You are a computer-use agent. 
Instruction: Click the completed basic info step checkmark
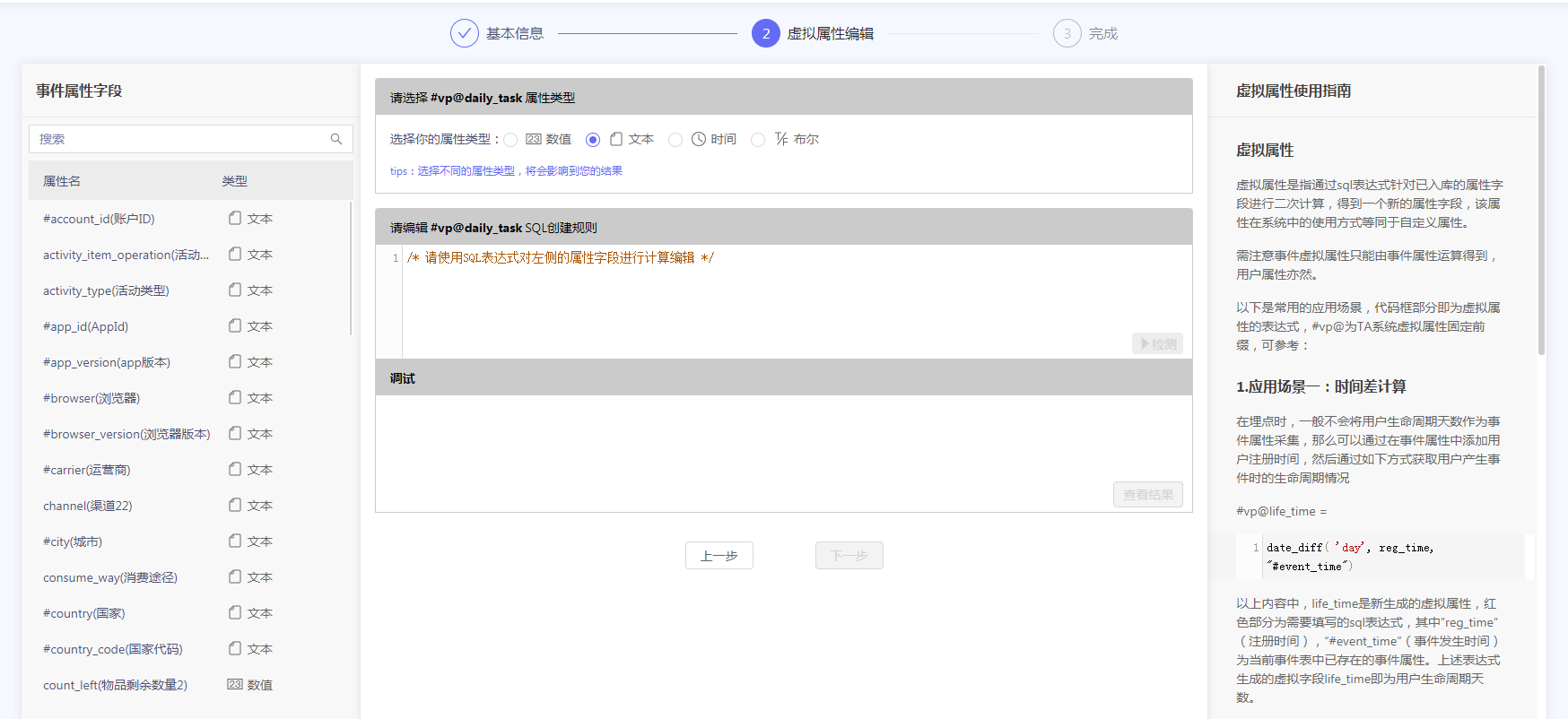pyautogui.click(x=464, y=33)
